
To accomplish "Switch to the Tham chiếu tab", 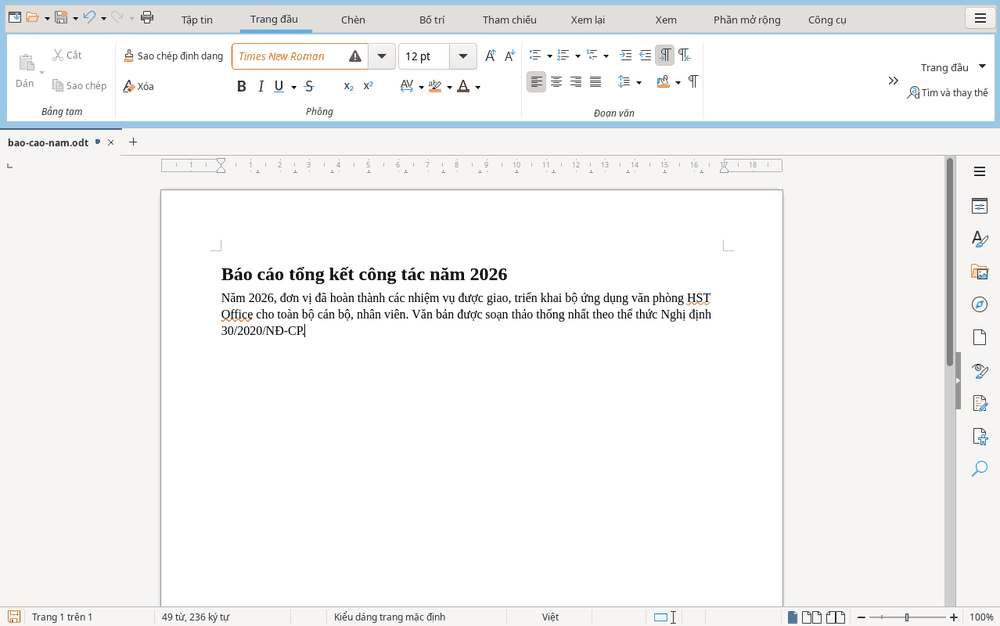I will [x=509, y=20].
